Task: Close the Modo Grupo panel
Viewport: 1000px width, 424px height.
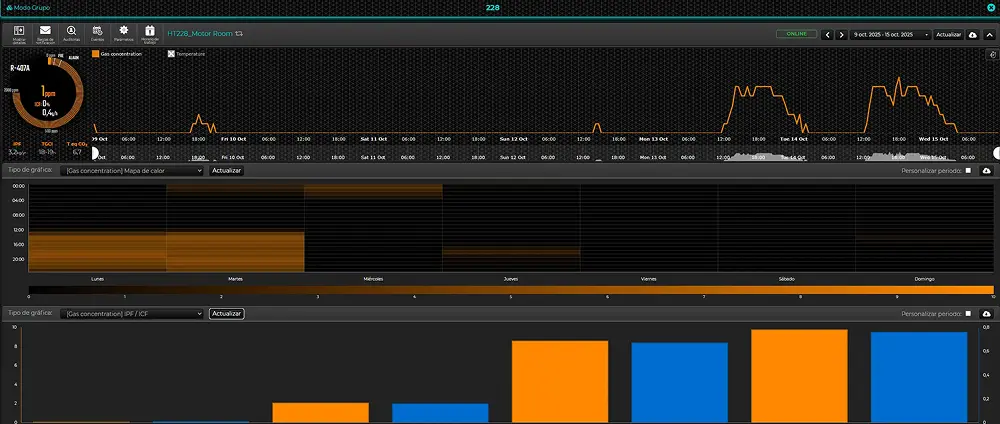Action: tap(992, 8)
